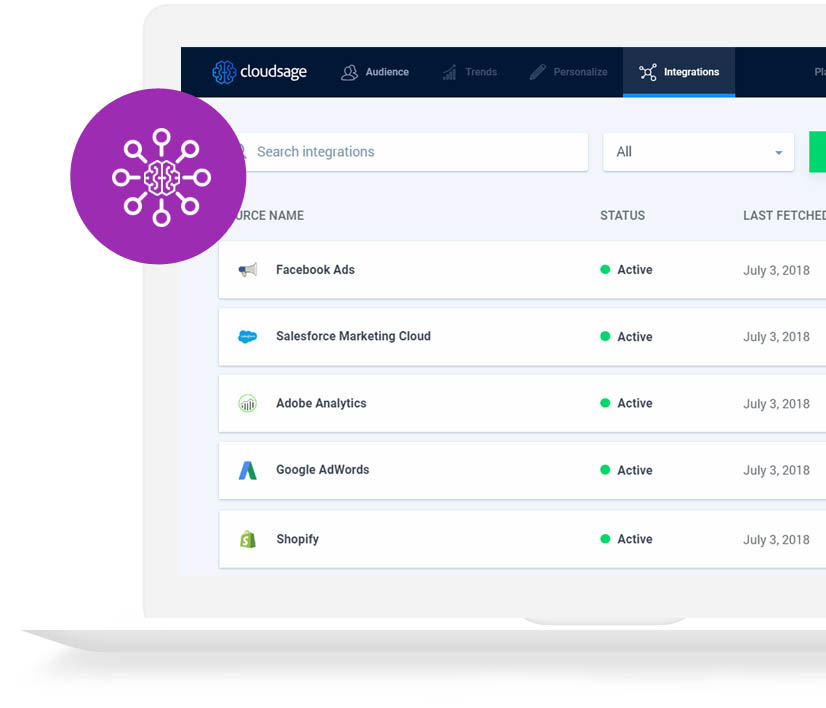Click the Google AdWords logo icon
Image resolution: width=826 pixels, height=708 pixels.
coord(247,470)
